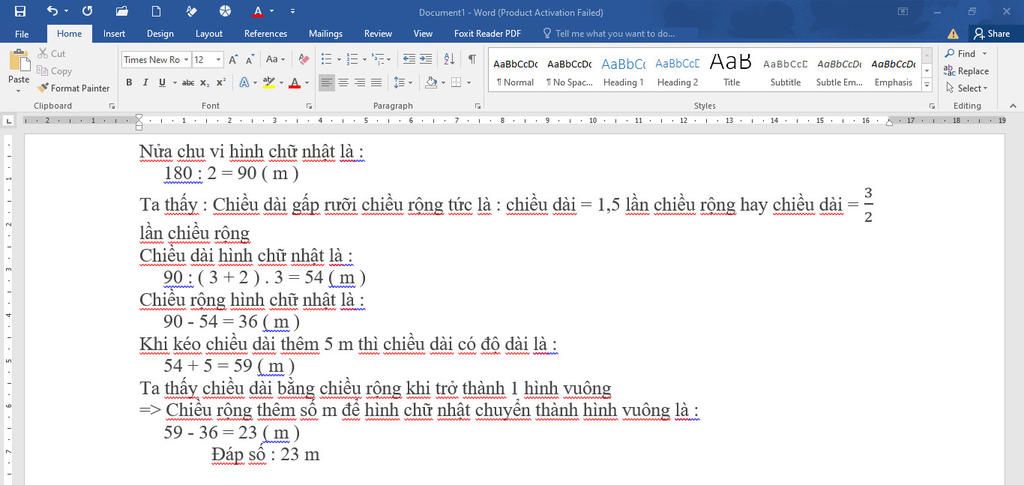1024x485 pixels.
Task: Switch to the References tab
Action: coord(266,34)
